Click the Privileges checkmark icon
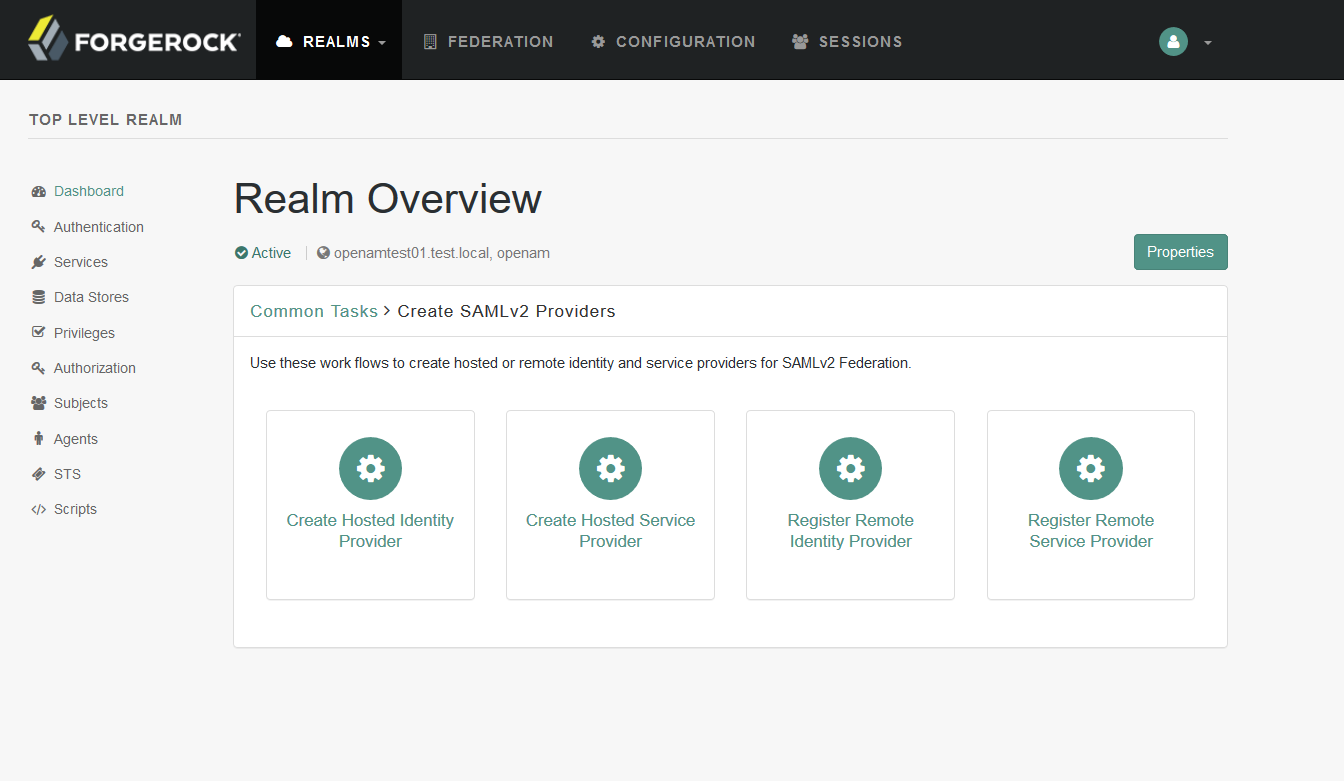Screen dimensions: 1344x781 point(39,333)
